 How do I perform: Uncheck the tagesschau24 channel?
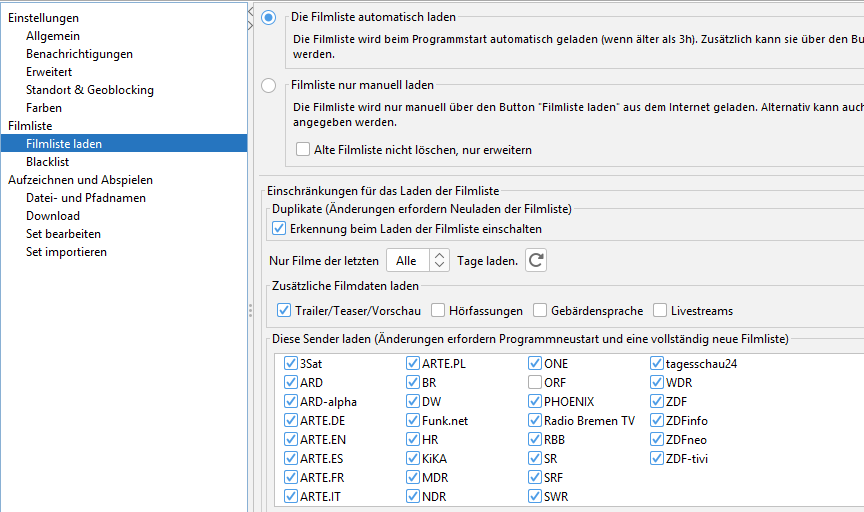[657, 364]
